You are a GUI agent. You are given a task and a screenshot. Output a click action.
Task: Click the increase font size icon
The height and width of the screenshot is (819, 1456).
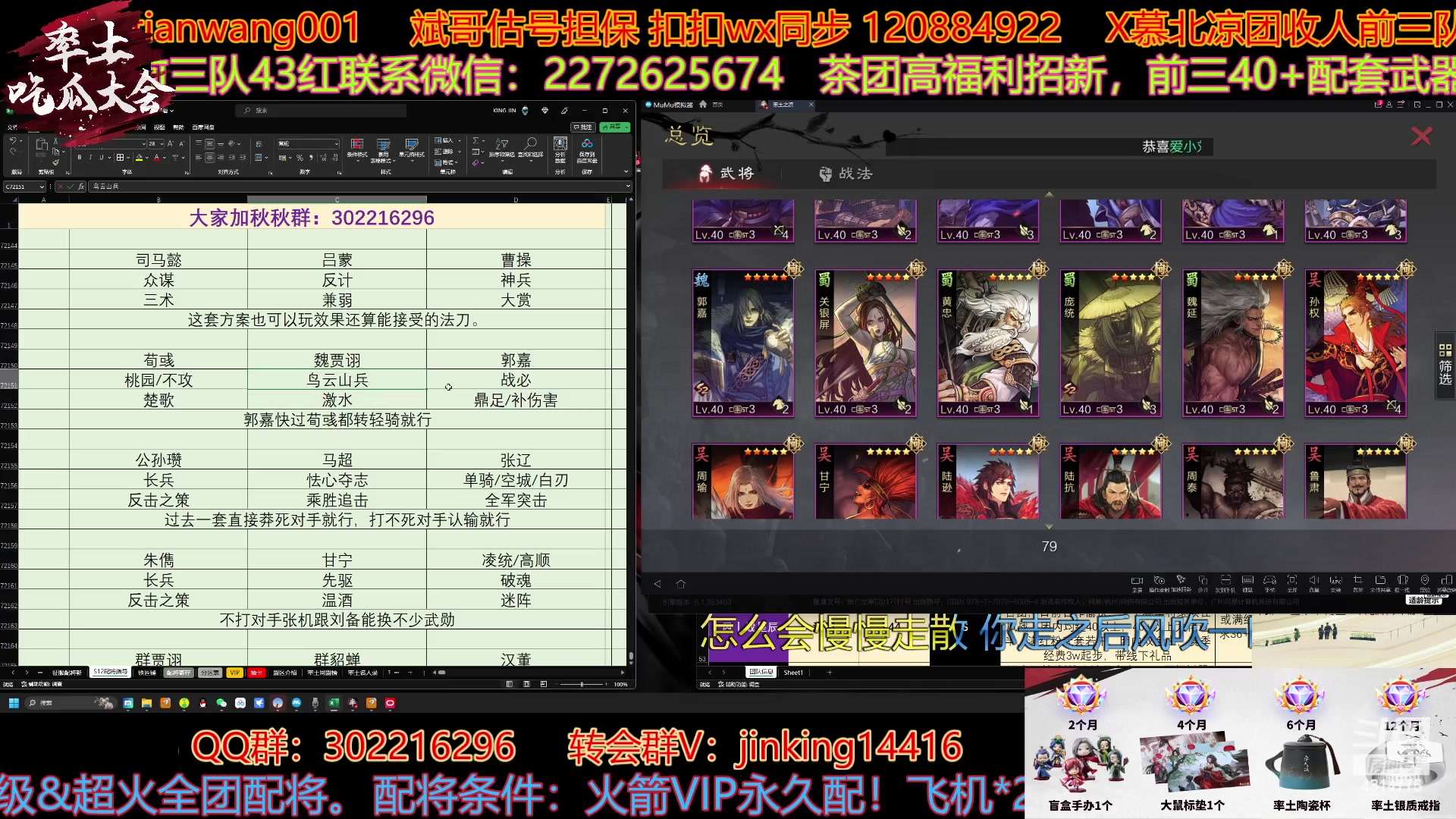click(171, 143)
